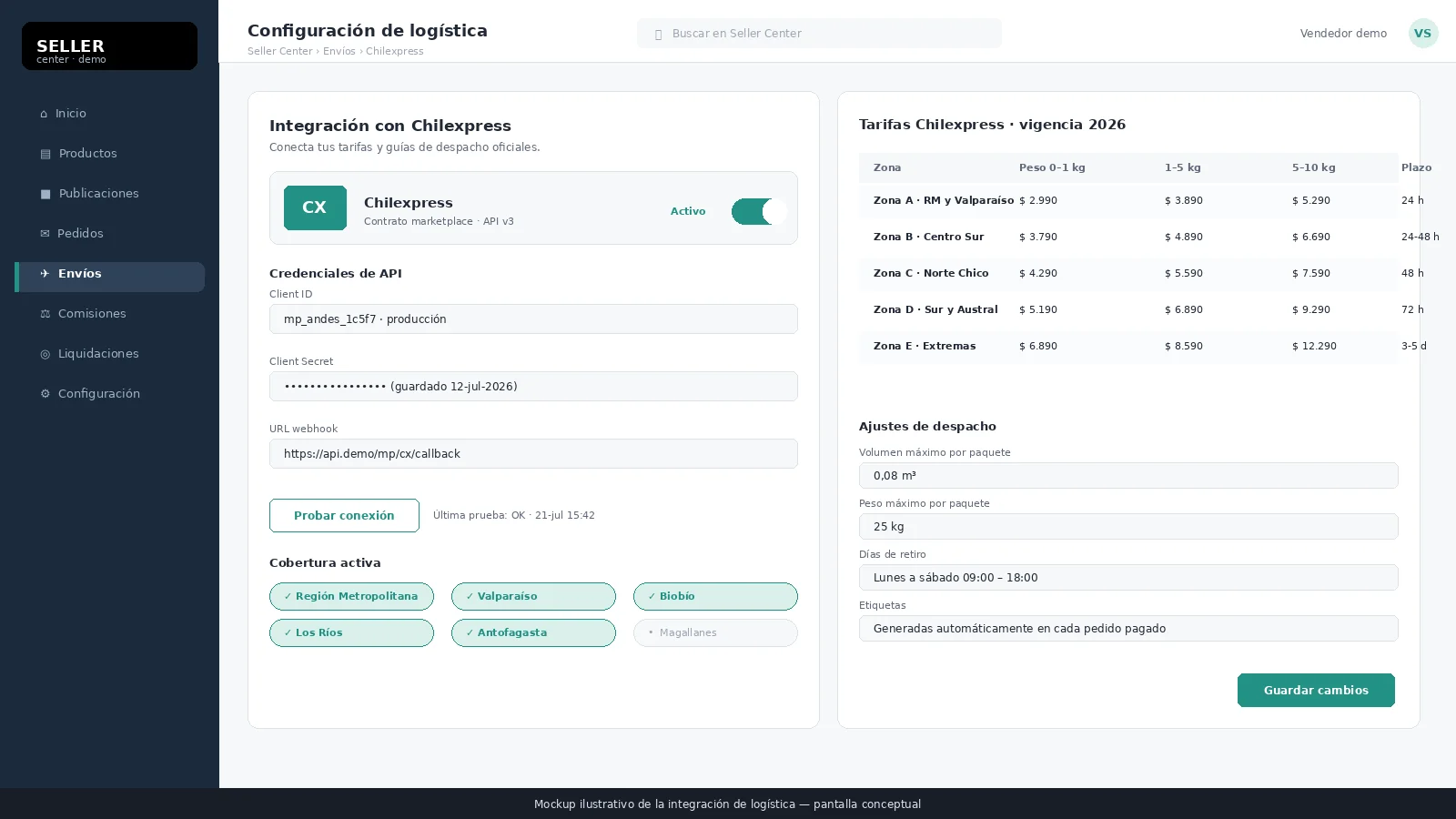The image size is (1456, 819).
Task: Open Productos in the sidebar
Action: [109, 154]
